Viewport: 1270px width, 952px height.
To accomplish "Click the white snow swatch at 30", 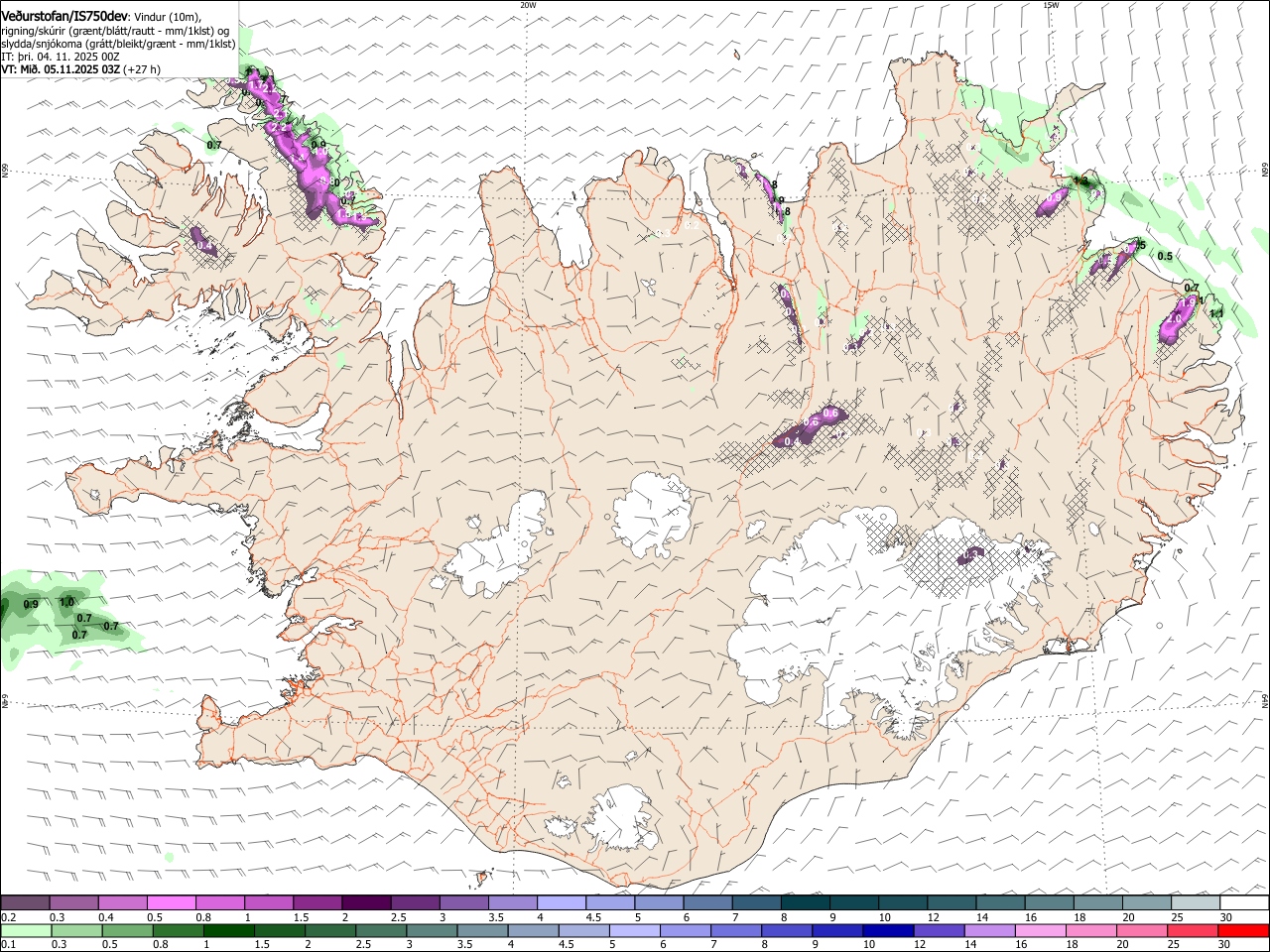I will point(1242,903).
